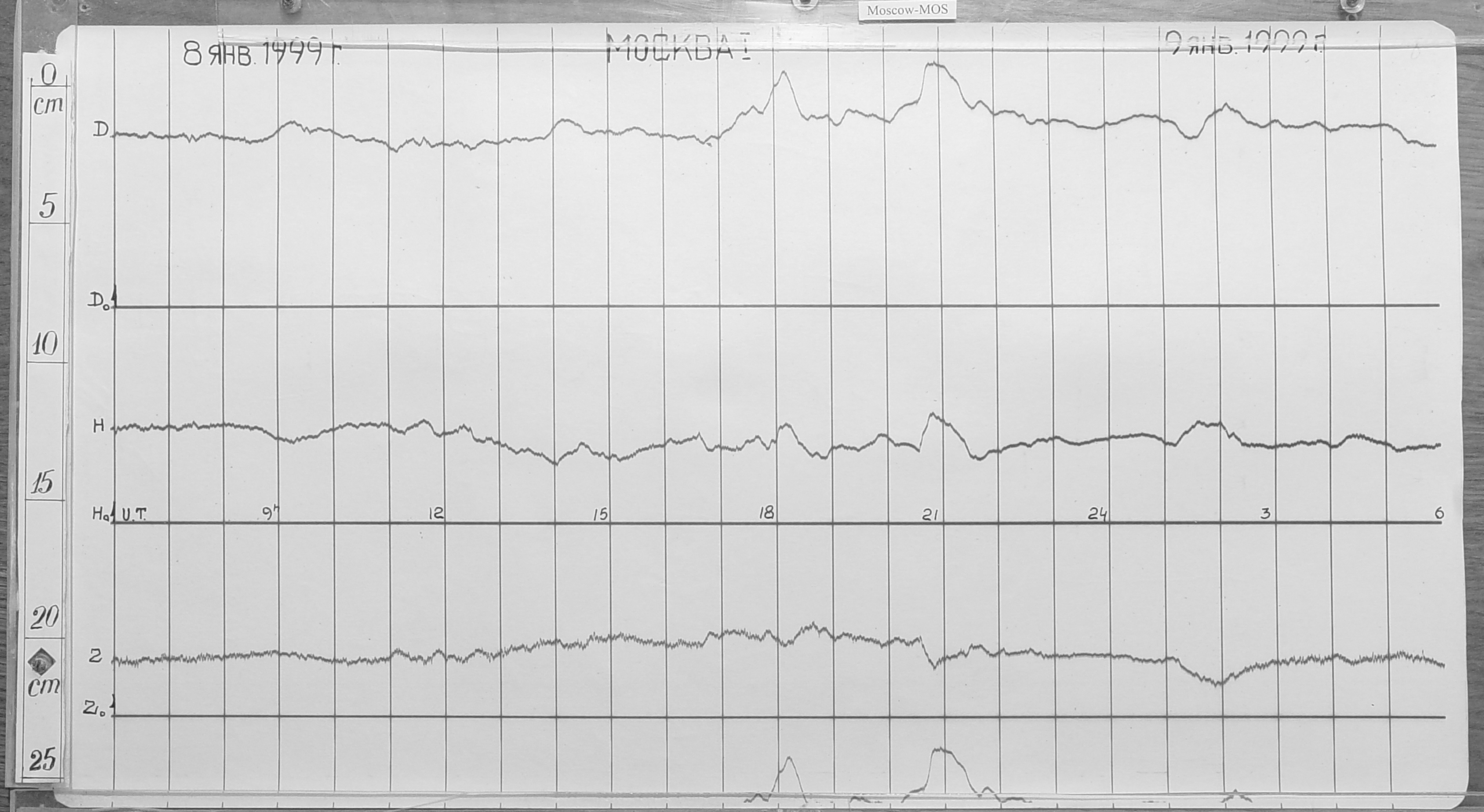Select the Z trace label
Viewport: 1484px width, 812px height.
pyautogui.click(x=96, y=657)
